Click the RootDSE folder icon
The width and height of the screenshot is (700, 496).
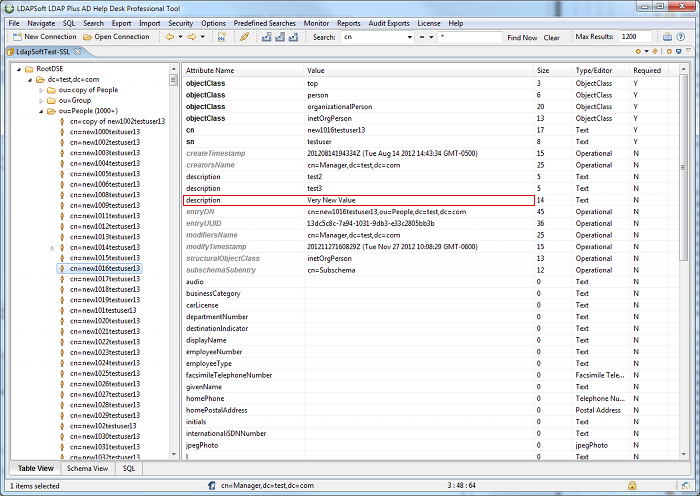click(x=29, y=69)
